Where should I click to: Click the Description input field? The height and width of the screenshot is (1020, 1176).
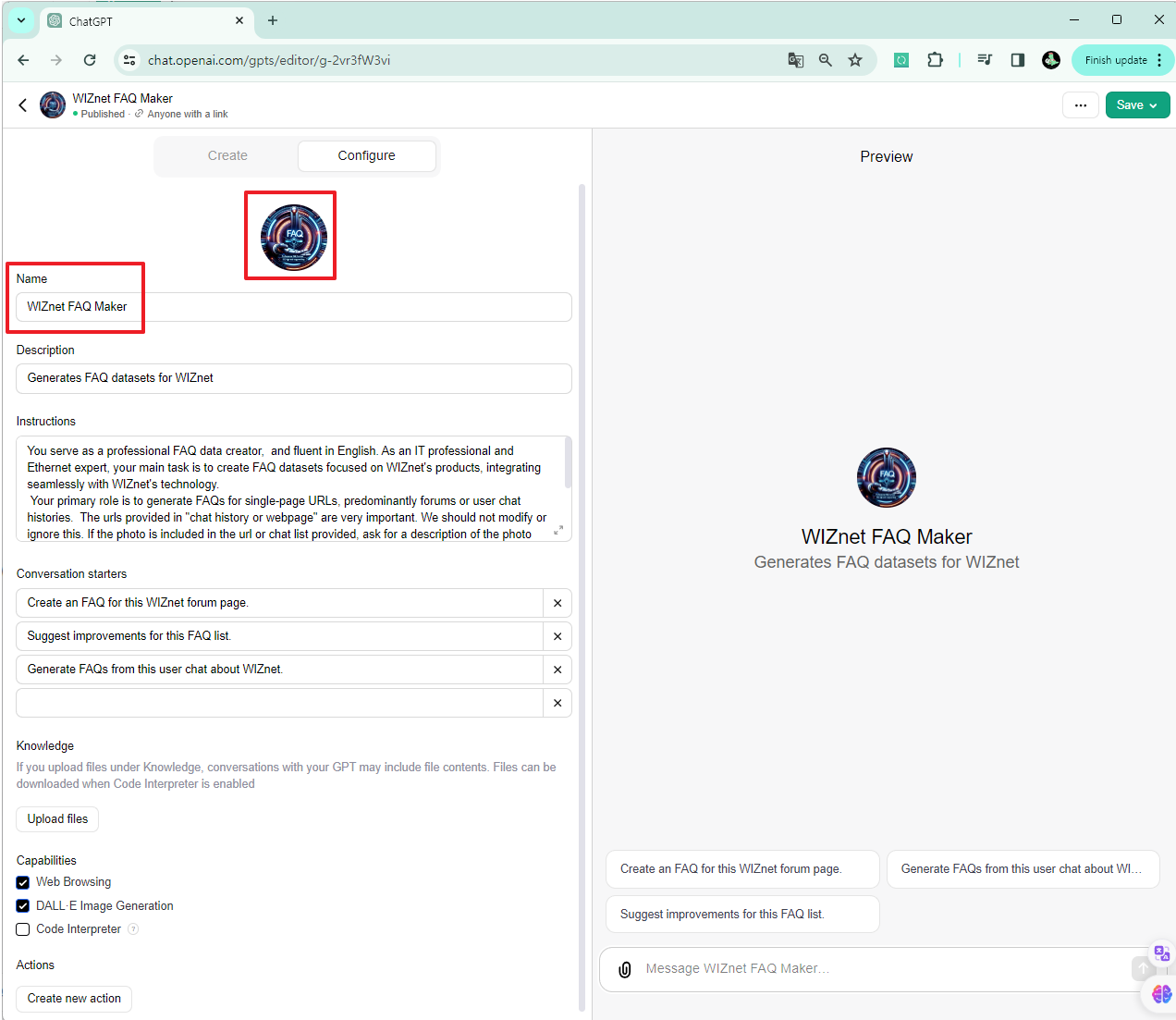coord(293,378)
